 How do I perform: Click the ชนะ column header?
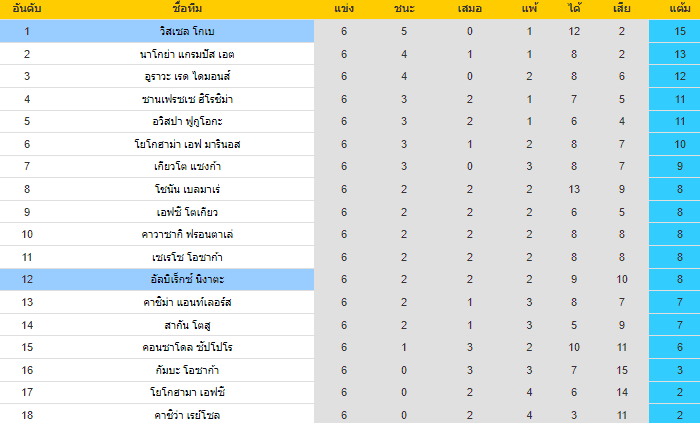(403, 9)
